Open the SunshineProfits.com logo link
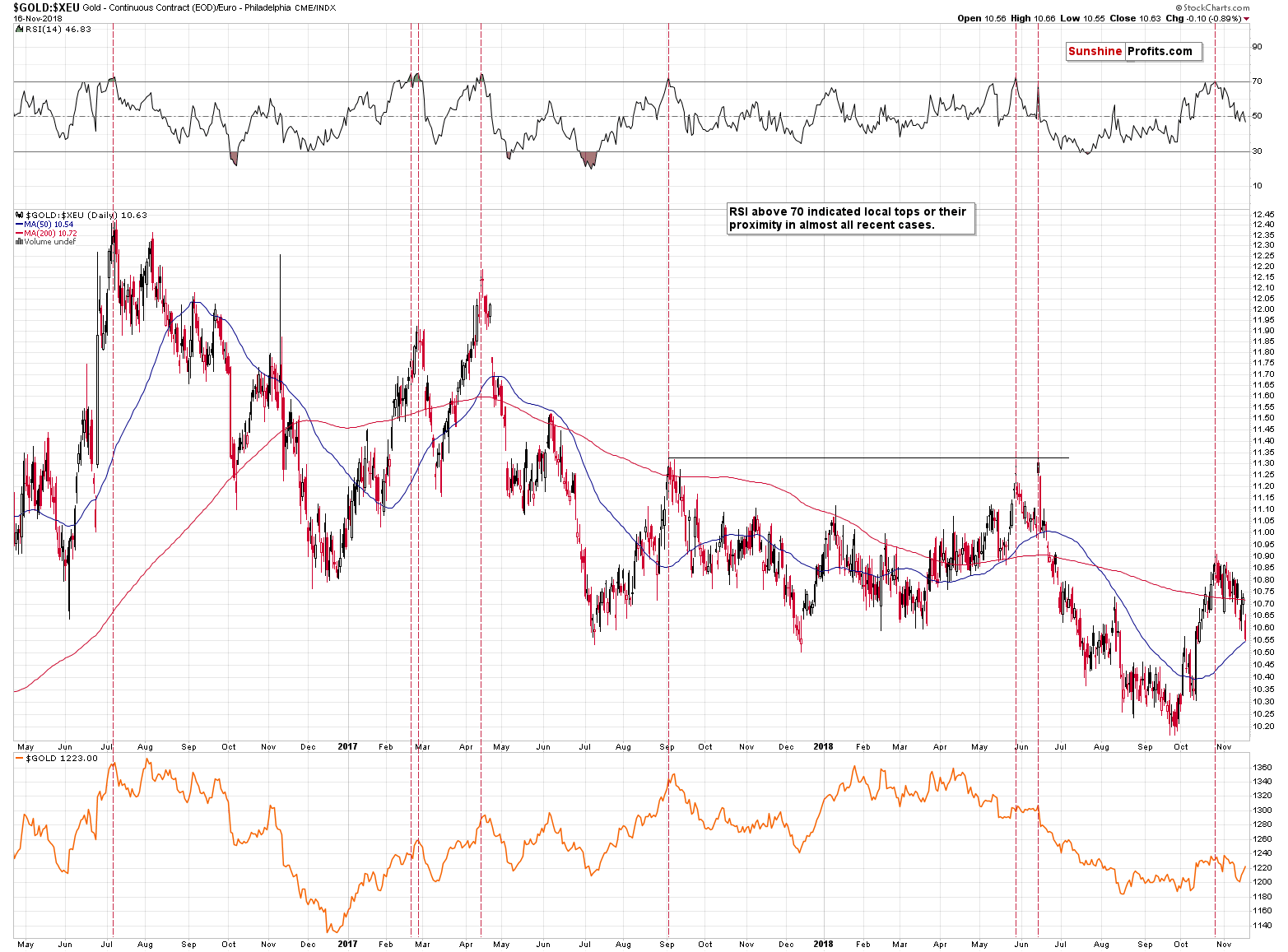Viewport: 1288px width, 952px height. [x=1133, y=51]
